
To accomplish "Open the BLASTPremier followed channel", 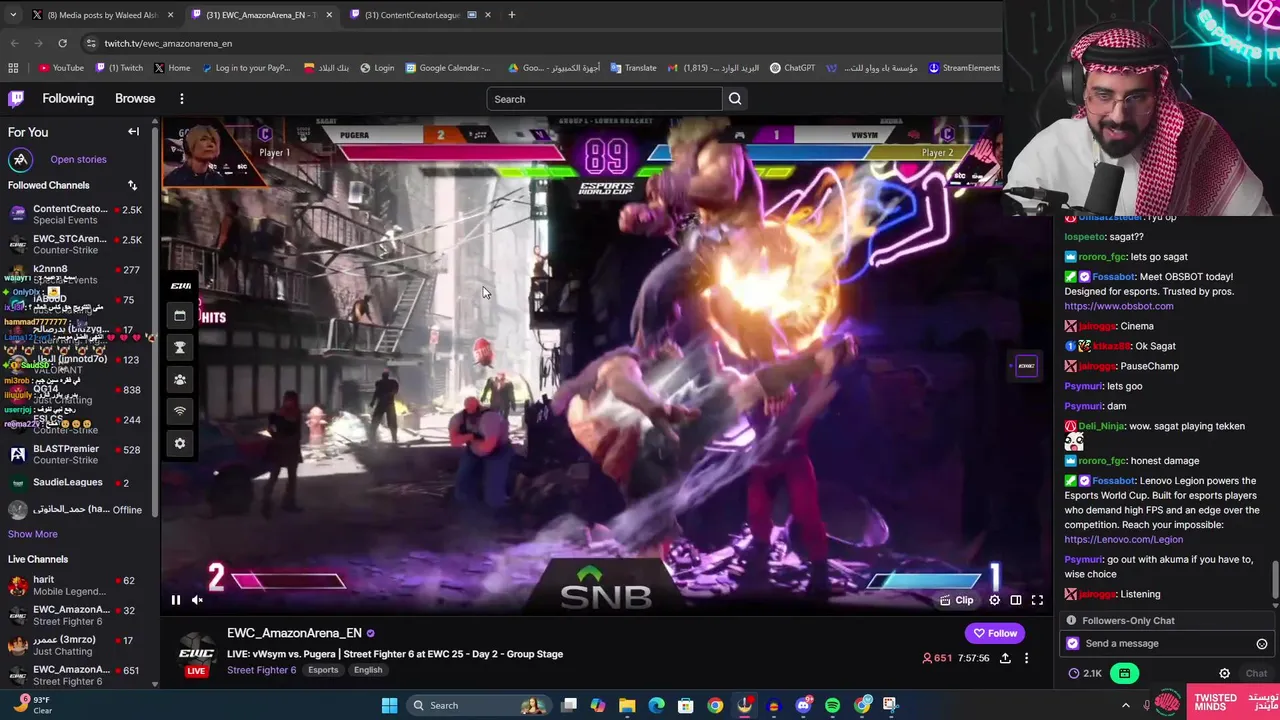I will tap(78, 454).
